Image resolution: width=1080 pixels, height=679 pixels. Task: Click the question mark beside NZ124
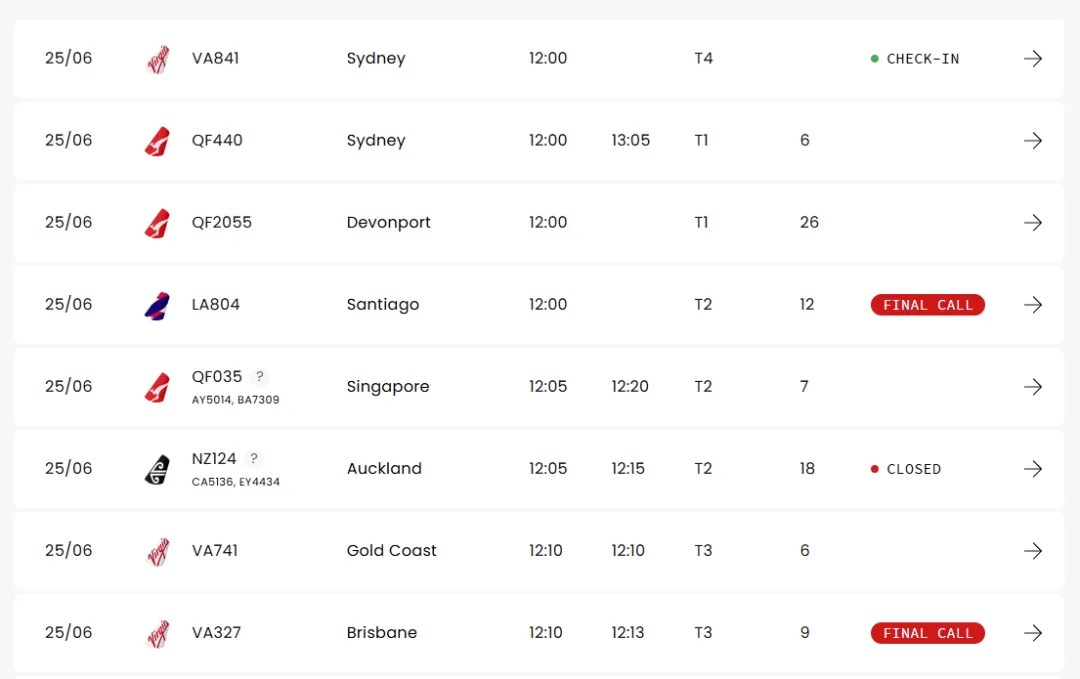[x=253, y=458]
